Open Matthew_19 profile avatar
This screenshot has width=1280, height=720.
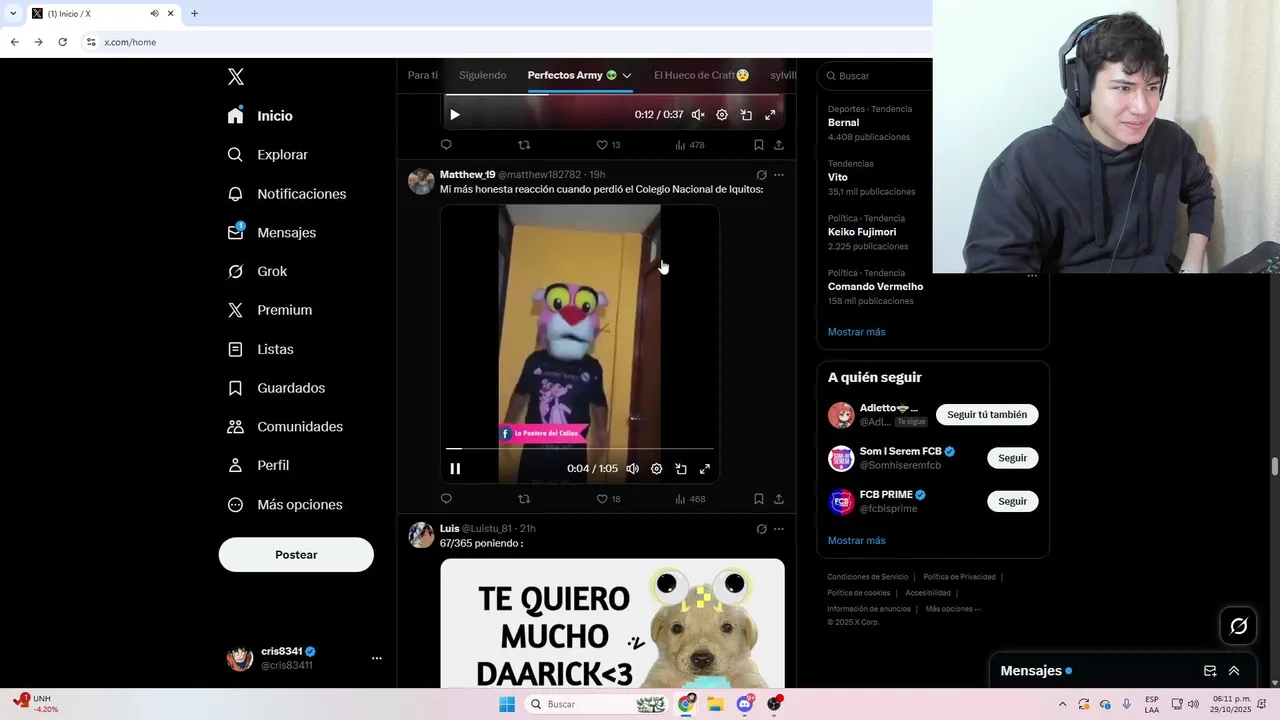(x=421, y=181)
